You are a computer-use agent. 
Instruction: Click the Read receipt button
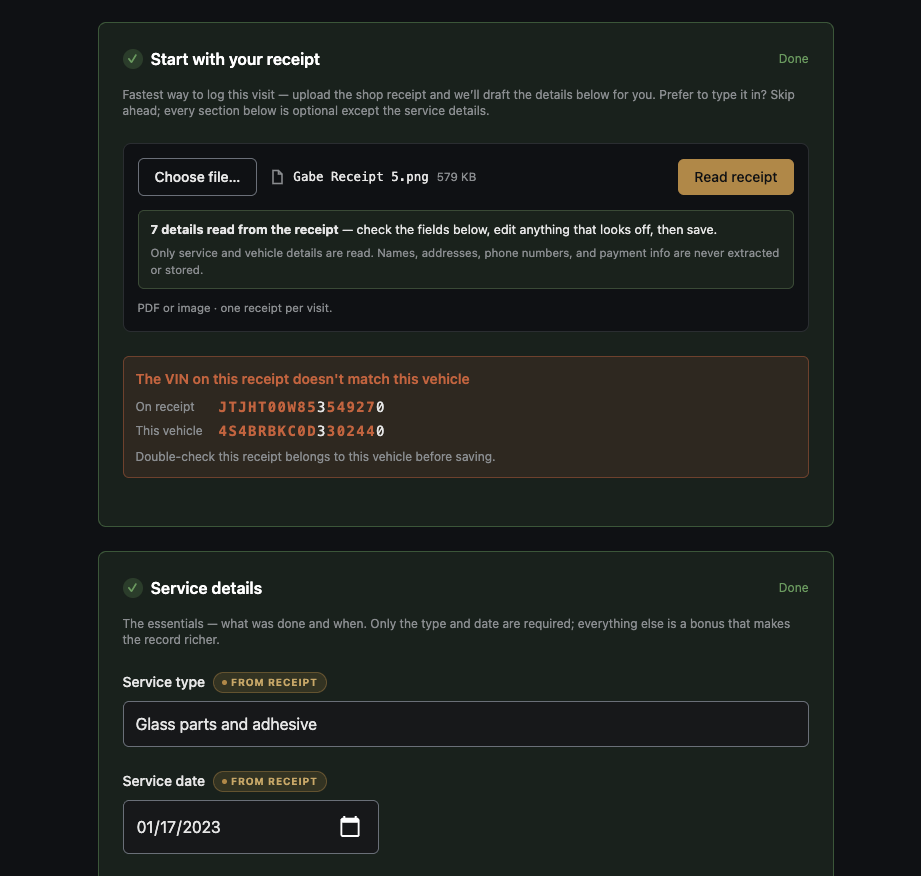click(735, 177)
